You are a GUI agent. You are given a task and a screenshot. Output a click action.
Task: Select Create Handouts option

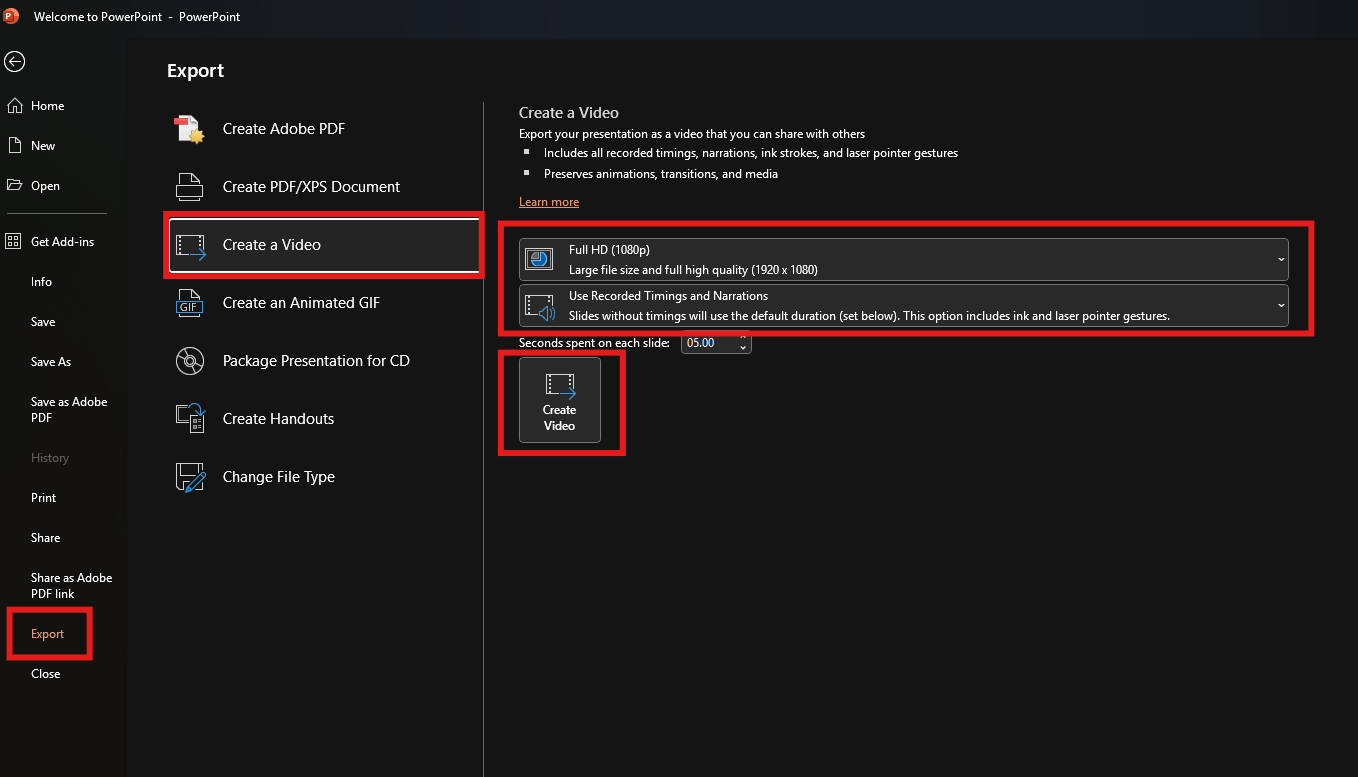tap(325, 419)
